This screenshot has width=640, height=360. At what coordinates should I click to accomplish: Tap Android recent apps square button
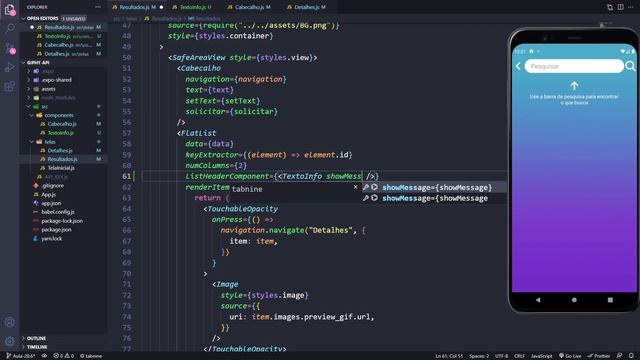click(x=610, y=300)
